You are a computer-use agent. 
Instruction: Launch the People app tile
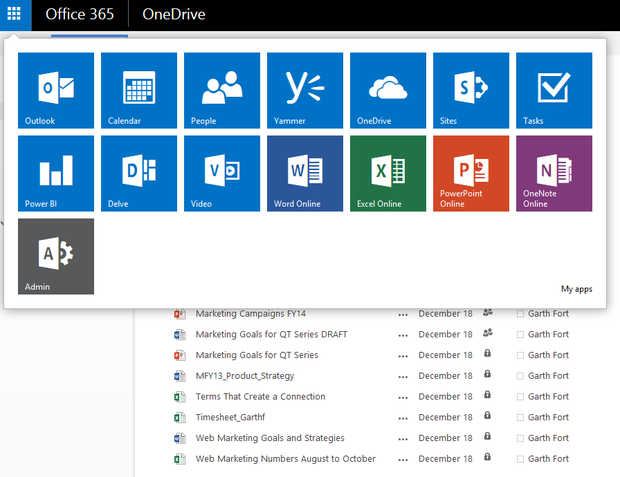pyautogui.click(x=222, y=91)
